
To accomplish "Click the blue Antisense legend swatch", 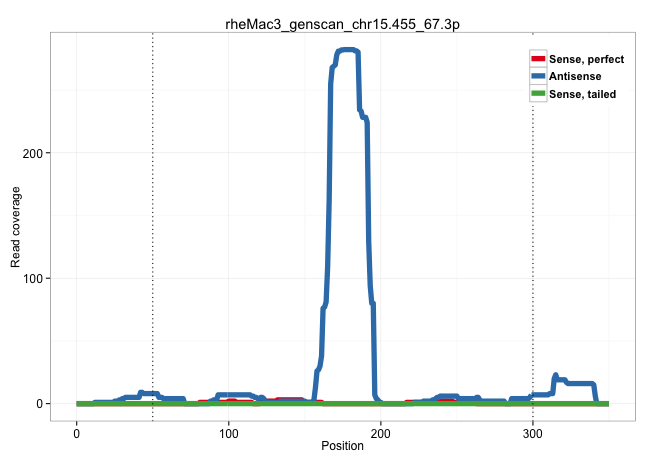I will [x=538, y=77].
